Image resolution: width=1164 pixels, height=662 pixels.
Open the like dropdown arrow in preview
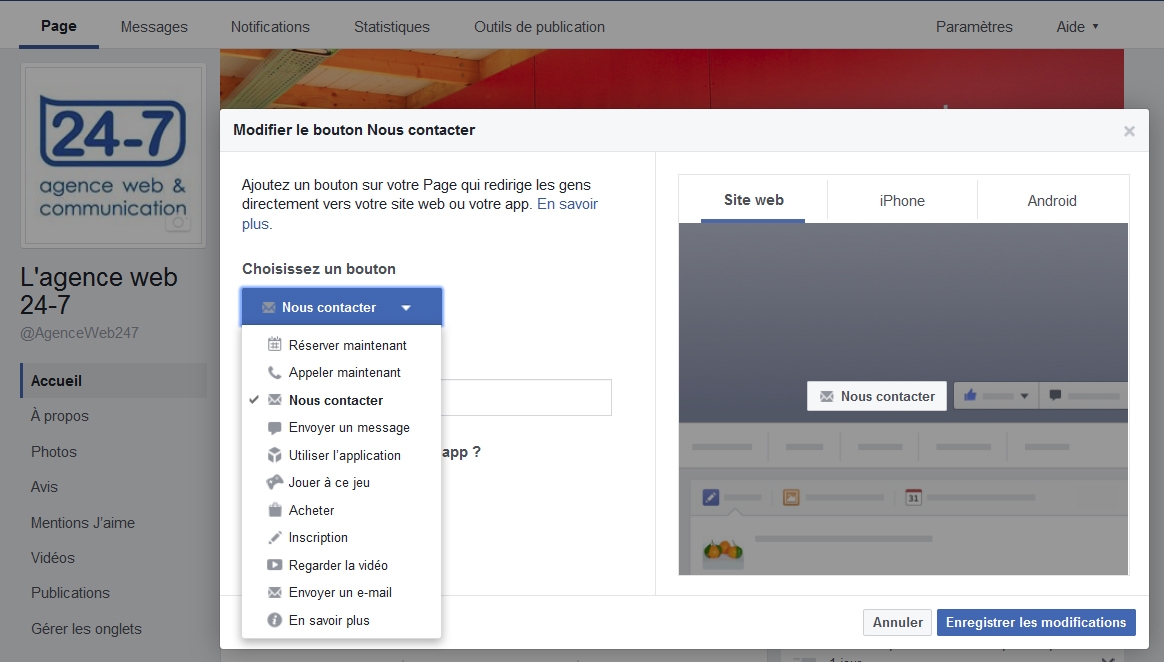pos(1024,396)
